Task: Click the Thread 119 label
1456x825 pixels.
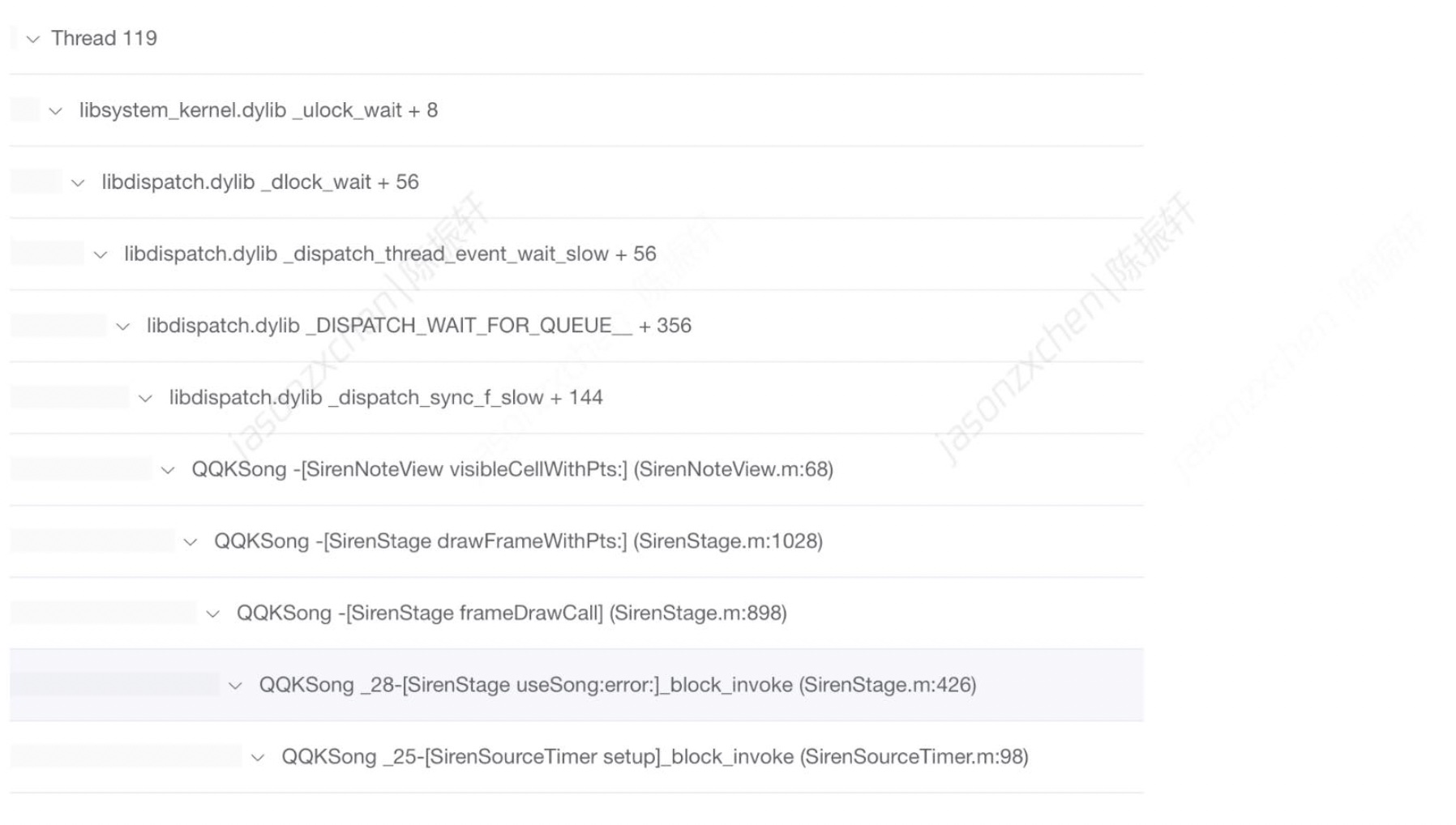Action: (104, 38)
